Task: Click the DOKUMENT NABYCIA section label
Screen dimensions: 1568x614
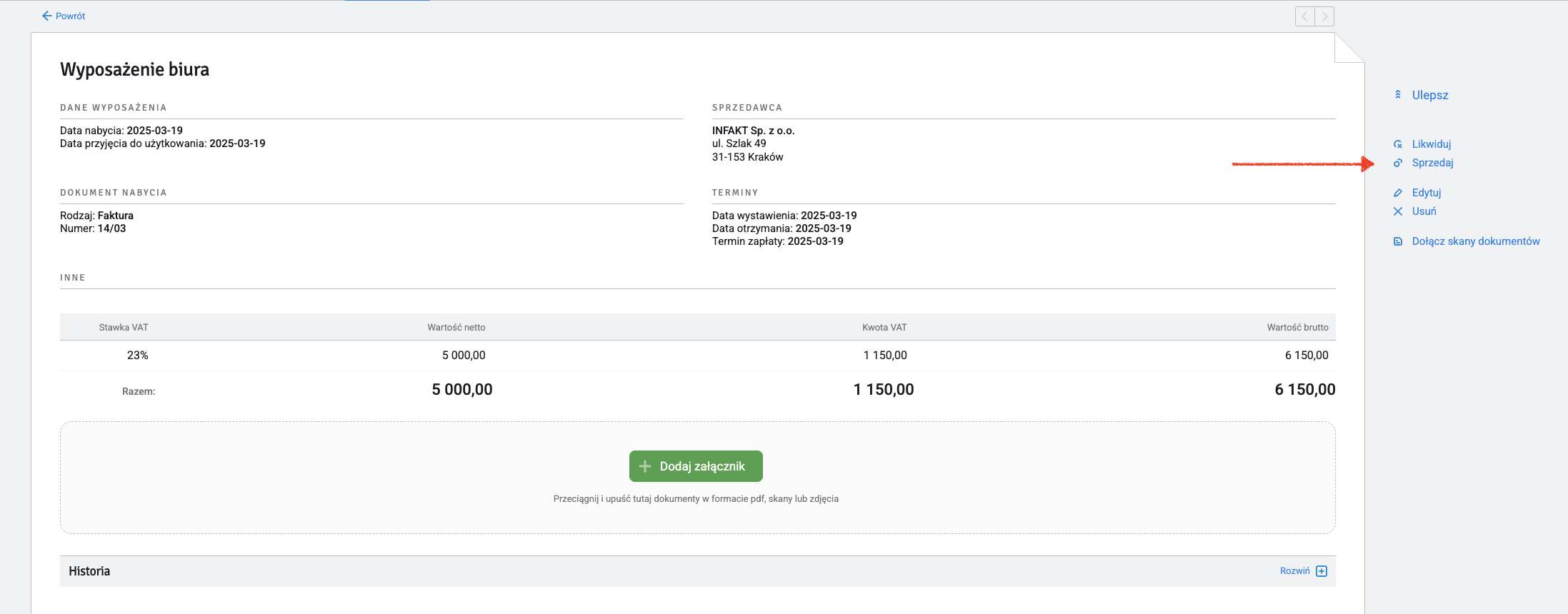Action: point(113,193)
